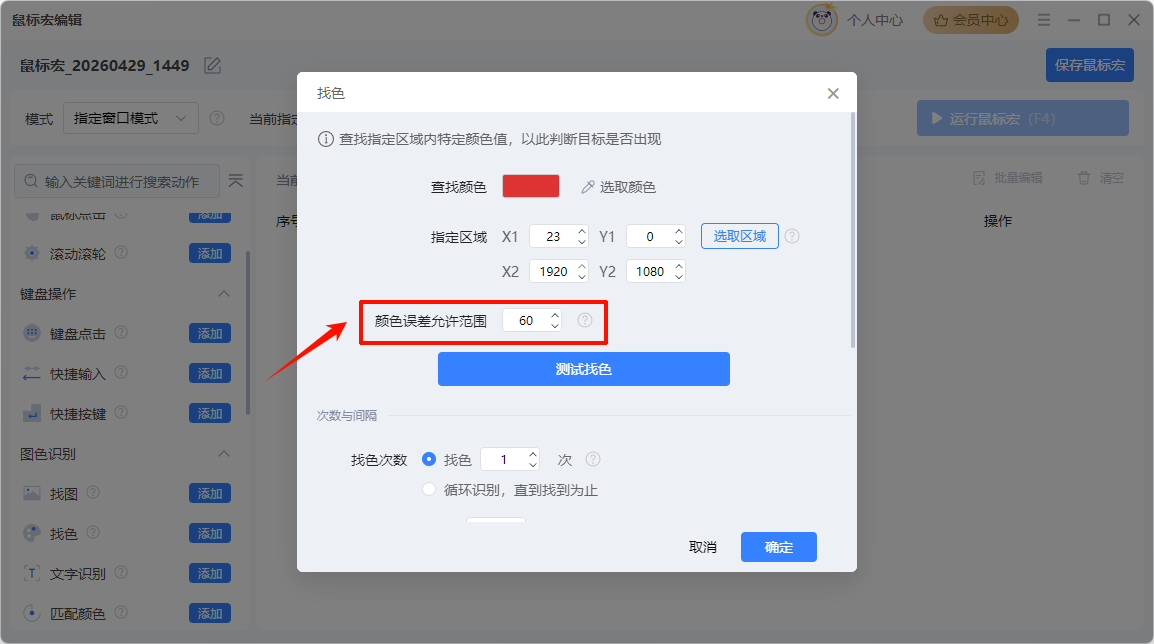Select the 找色 1 次 radio option
1154x644 pixels.
pos(430,458)
